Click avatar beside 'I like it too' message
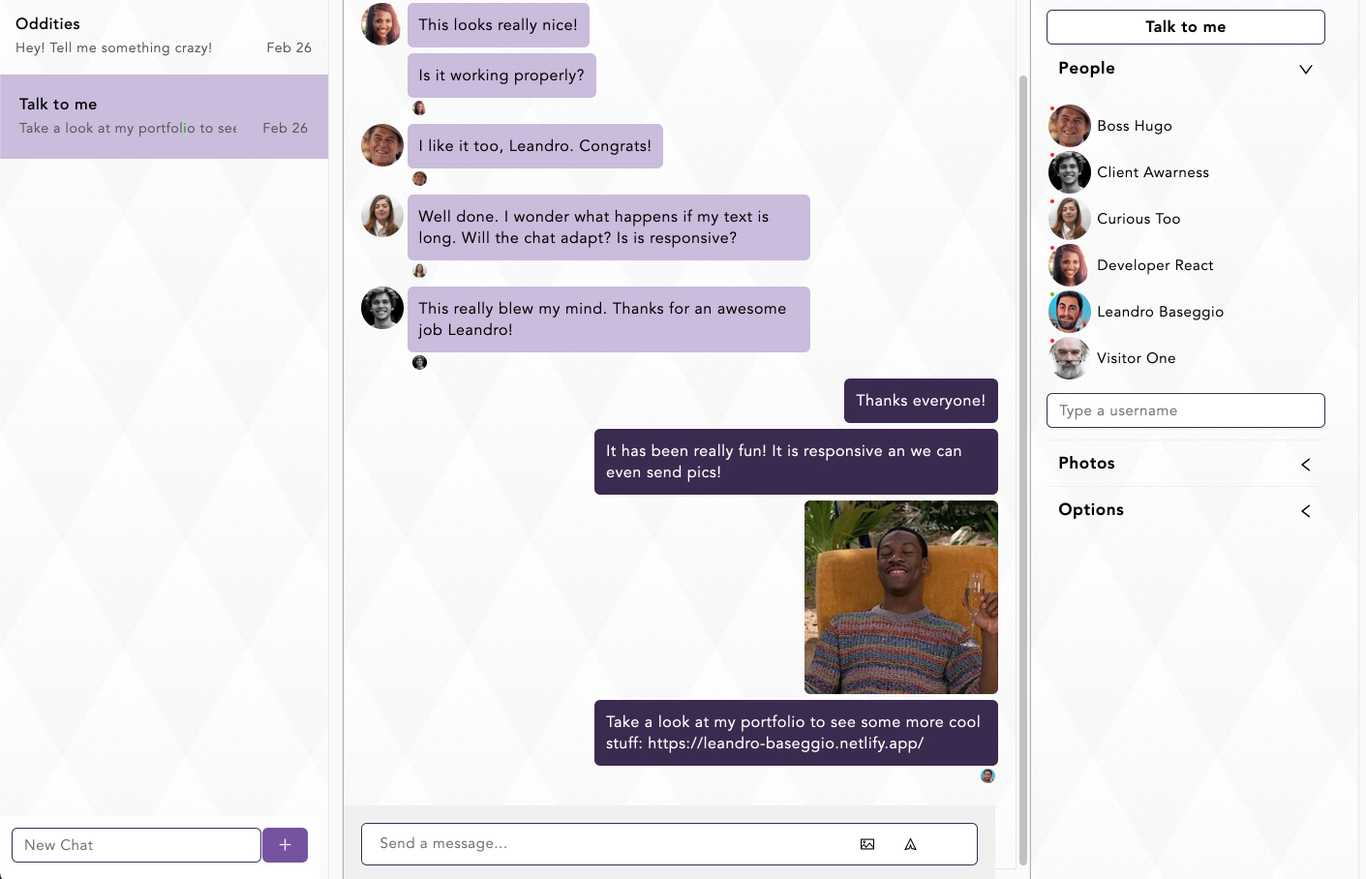Screen dimensions: 1366x879 pyautogui.click(x=382, y=145)
